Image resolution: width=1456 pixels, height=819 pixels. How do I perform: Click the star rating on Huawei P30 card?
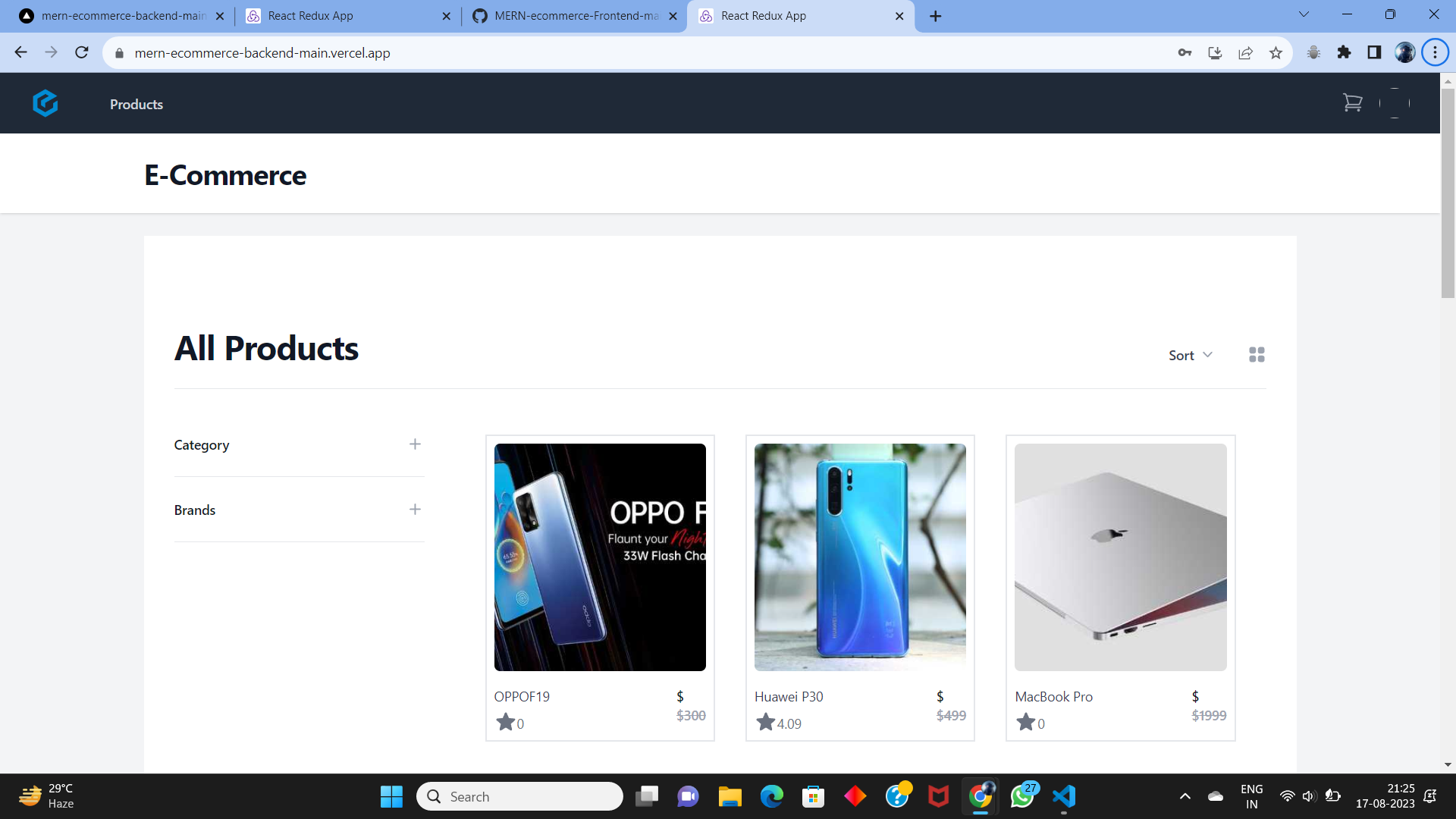tap(765, 721)
